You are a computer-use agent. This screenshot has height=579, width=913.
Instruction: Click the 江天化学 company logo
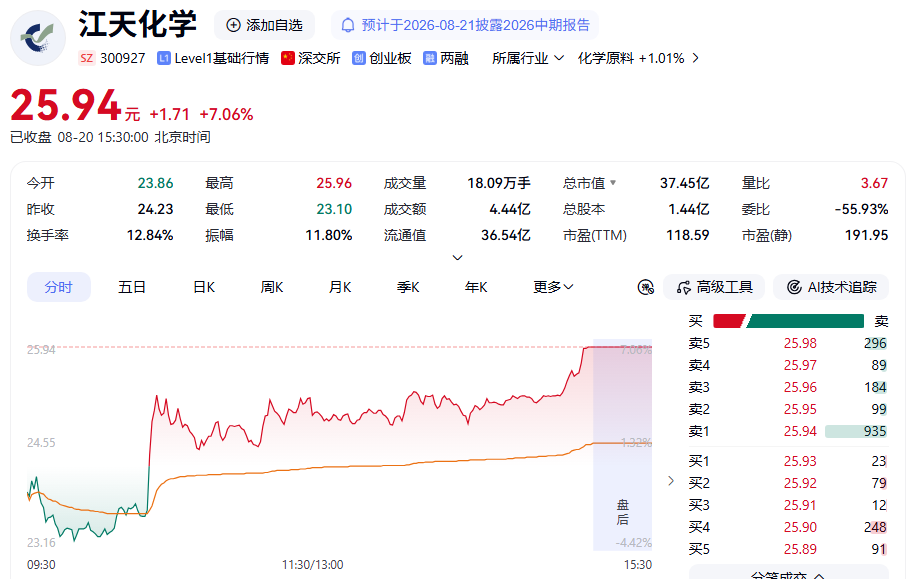[38, 38]
